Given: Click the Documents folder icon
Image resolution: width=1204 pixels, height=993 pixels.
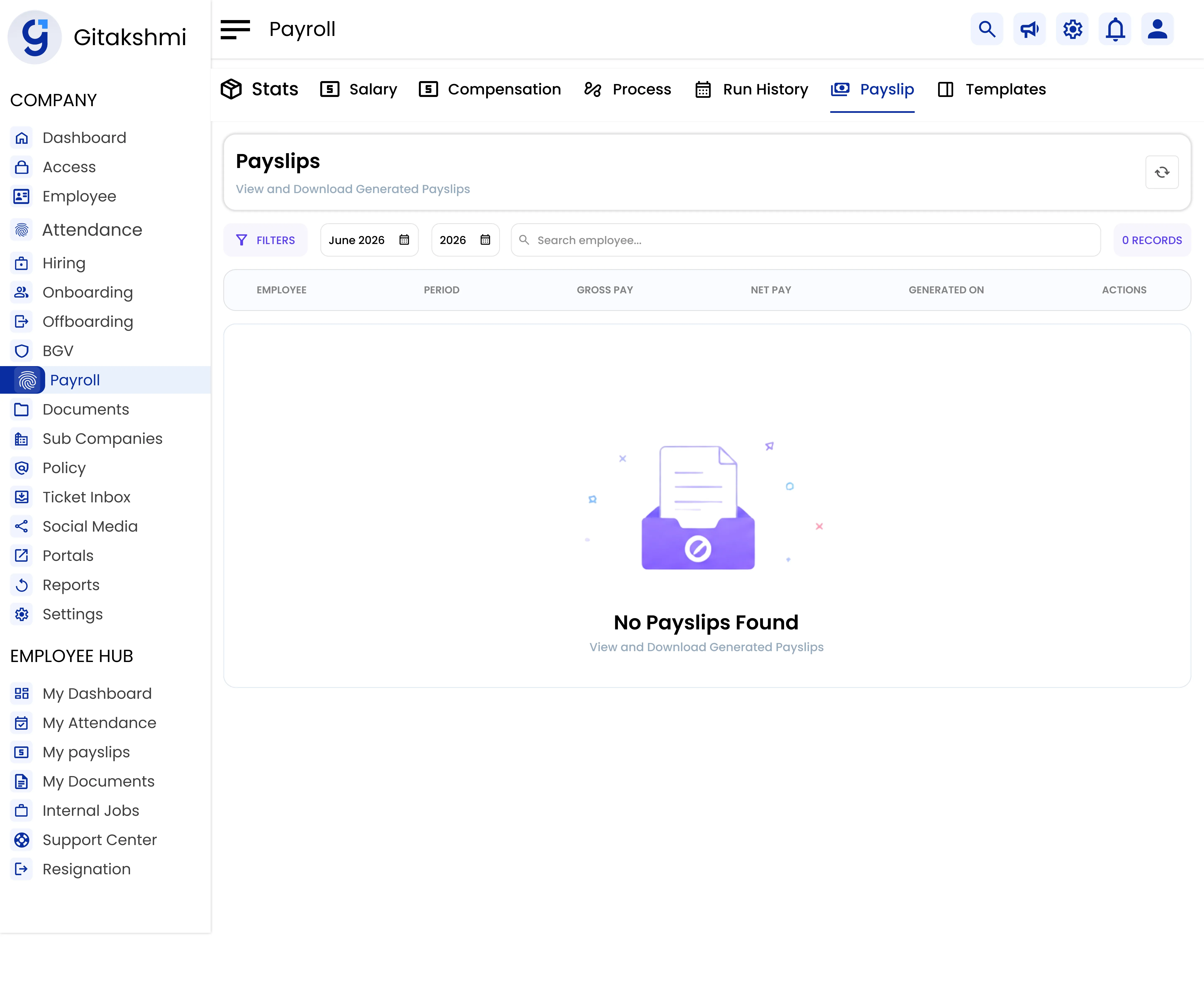Looking at the screenshot, I should [22, 410].
